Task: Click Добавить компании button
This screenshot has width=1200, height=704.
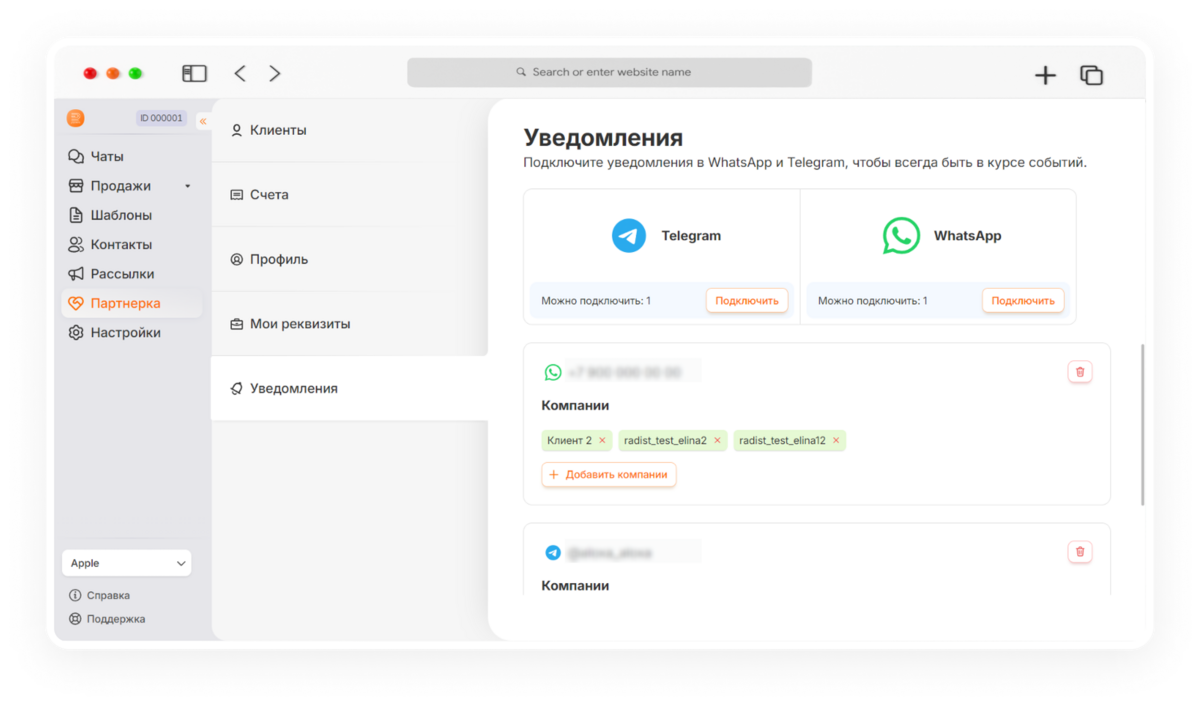Action: [x=609, y=475]
